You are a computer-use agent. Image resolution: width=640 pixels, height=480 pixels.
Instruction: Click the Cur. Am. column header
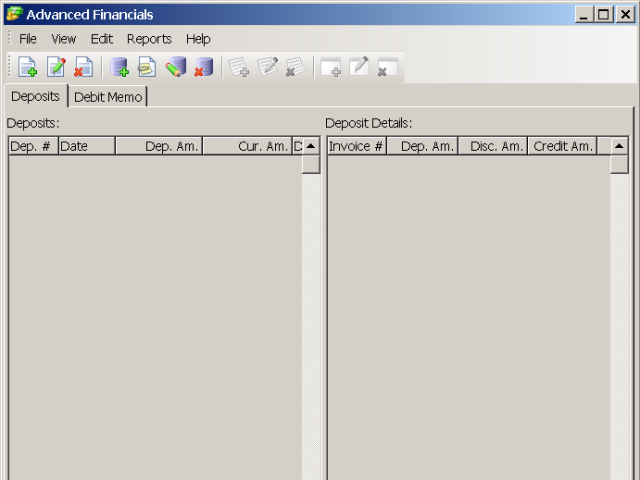[246, 146]
